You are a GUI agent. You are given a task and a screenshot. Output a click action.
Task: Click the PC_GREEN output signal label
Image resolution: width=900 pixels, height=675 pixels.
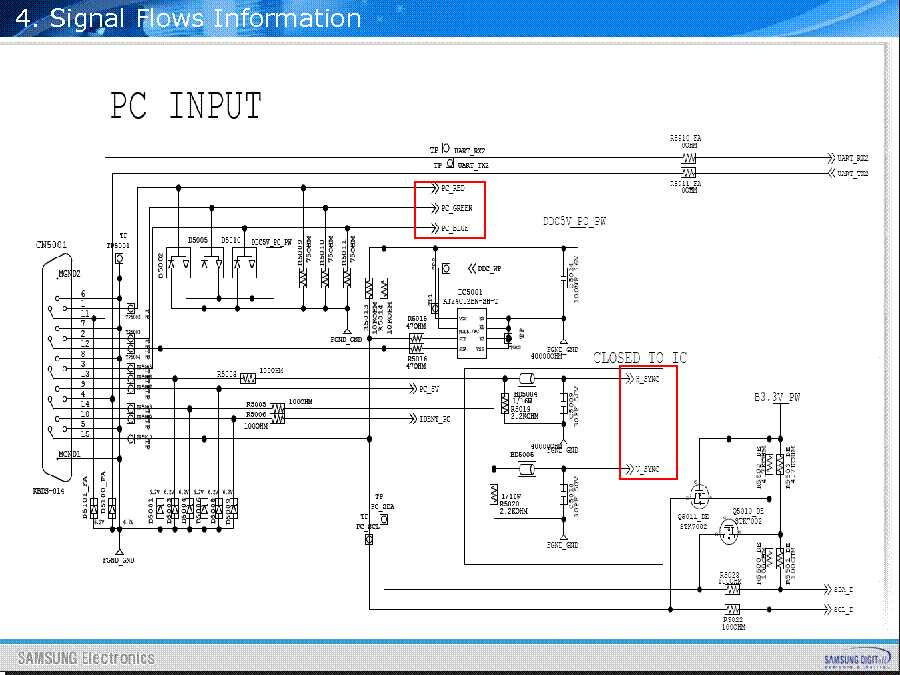pos(456,208)
